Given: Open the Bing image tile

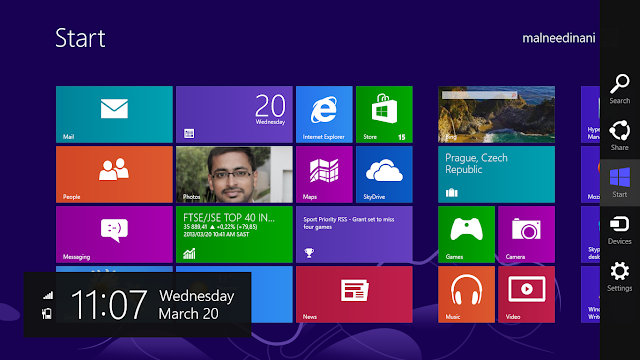Looking at the screenshot, I should click(x=496, y=114).
